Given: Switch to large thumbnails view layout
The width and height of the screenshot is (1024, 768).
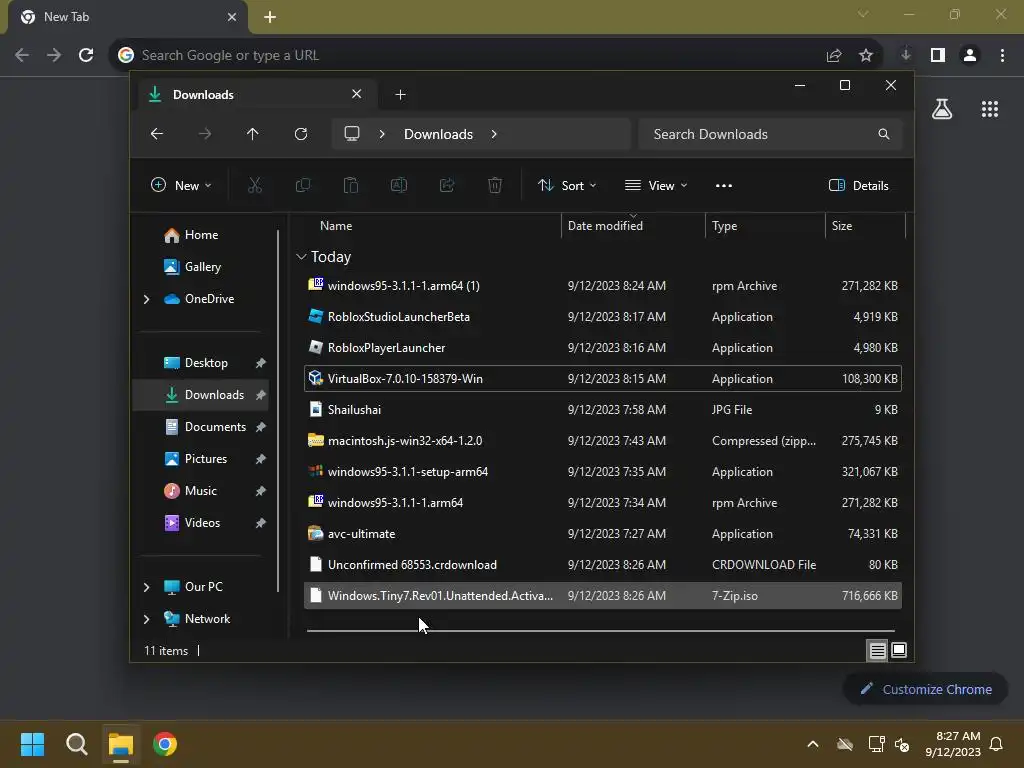Looking at the screenshot, I should pos(899,650).
